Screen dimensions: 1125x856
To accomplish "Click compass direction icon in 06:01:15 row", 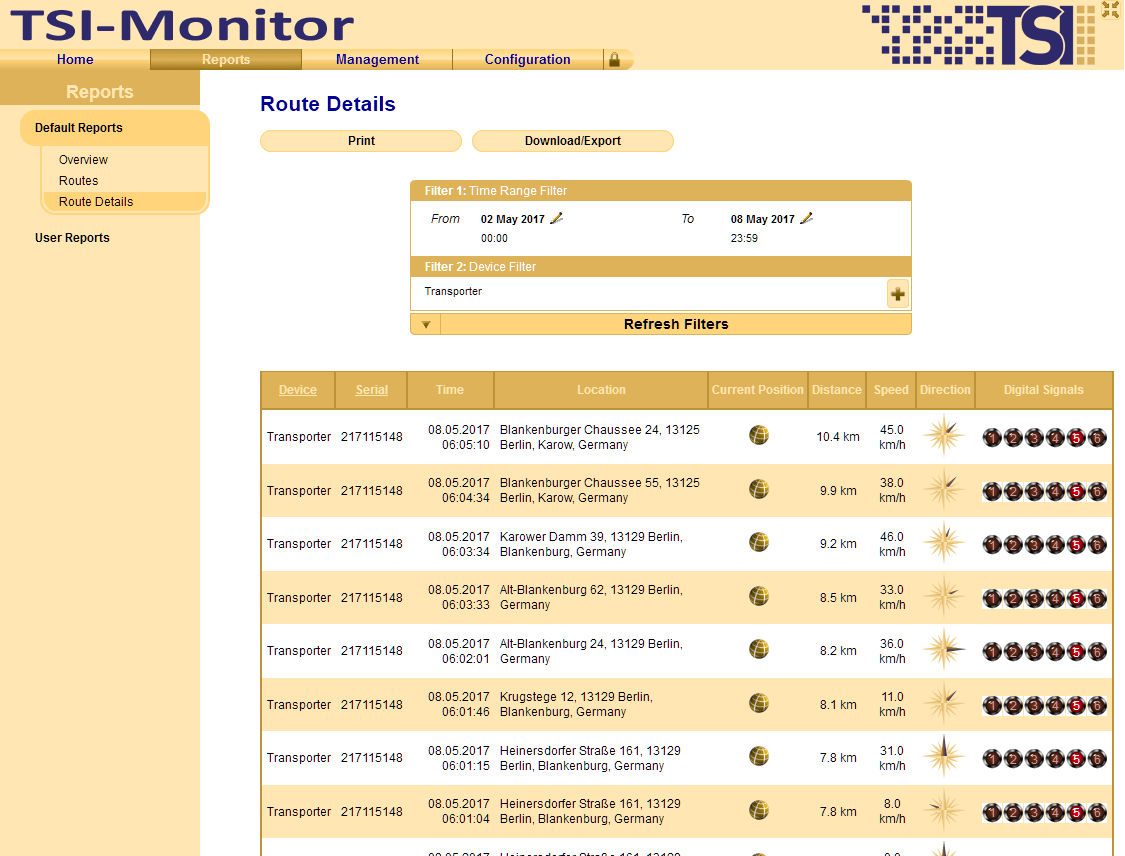I will coord(944,756).
